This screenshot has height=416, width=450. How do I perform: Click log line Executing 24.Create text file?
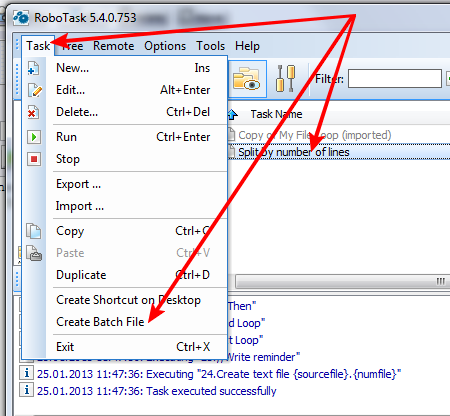pyautogui.click(x=219, y=374)
